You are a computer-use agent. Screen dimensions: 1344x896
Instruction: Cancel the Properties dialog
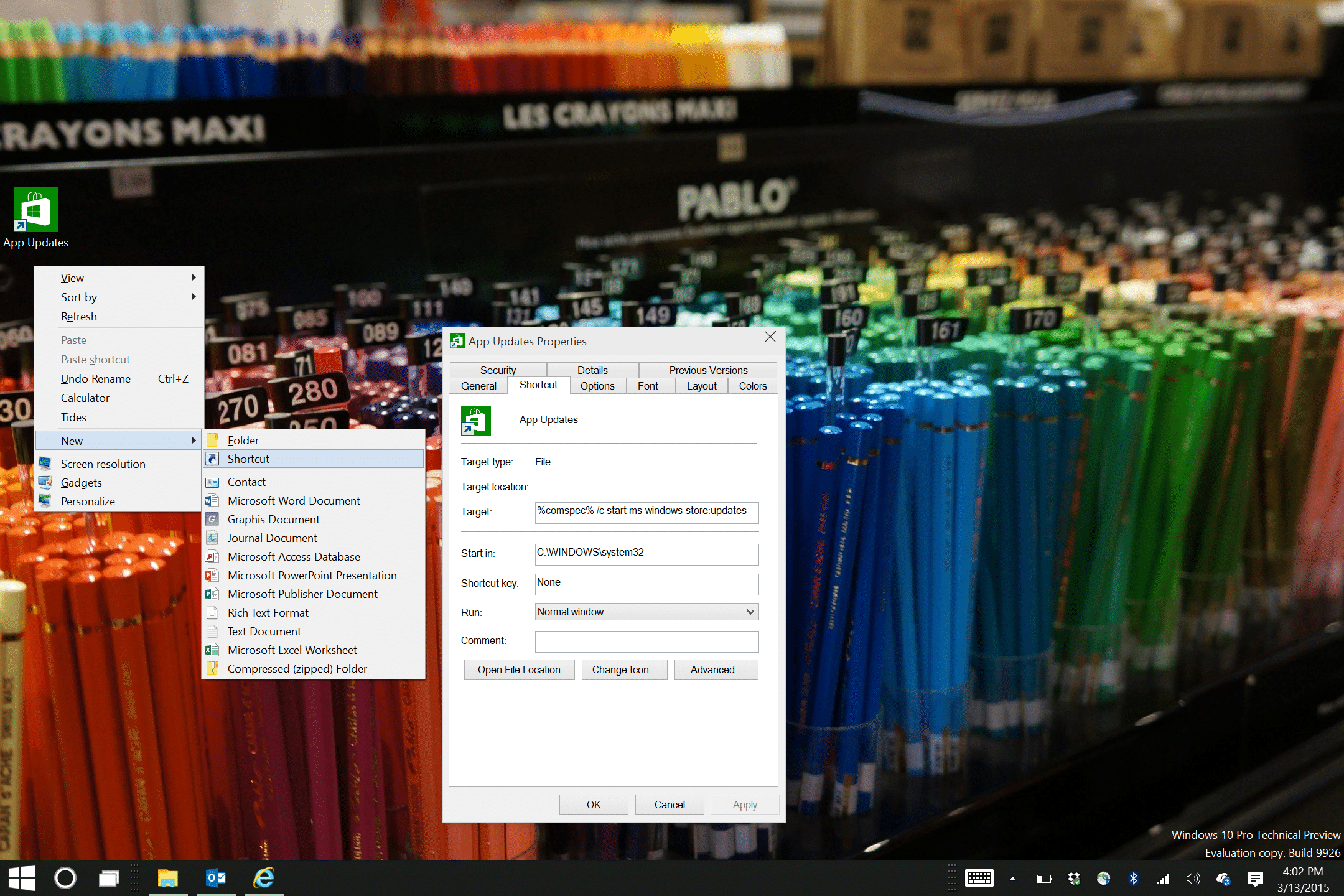coord(670,805)
